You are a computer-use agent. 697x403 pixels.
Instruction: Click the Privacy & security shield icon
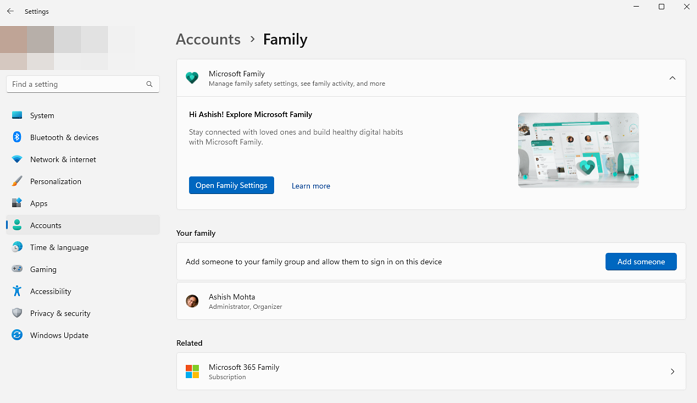point(17,313)
